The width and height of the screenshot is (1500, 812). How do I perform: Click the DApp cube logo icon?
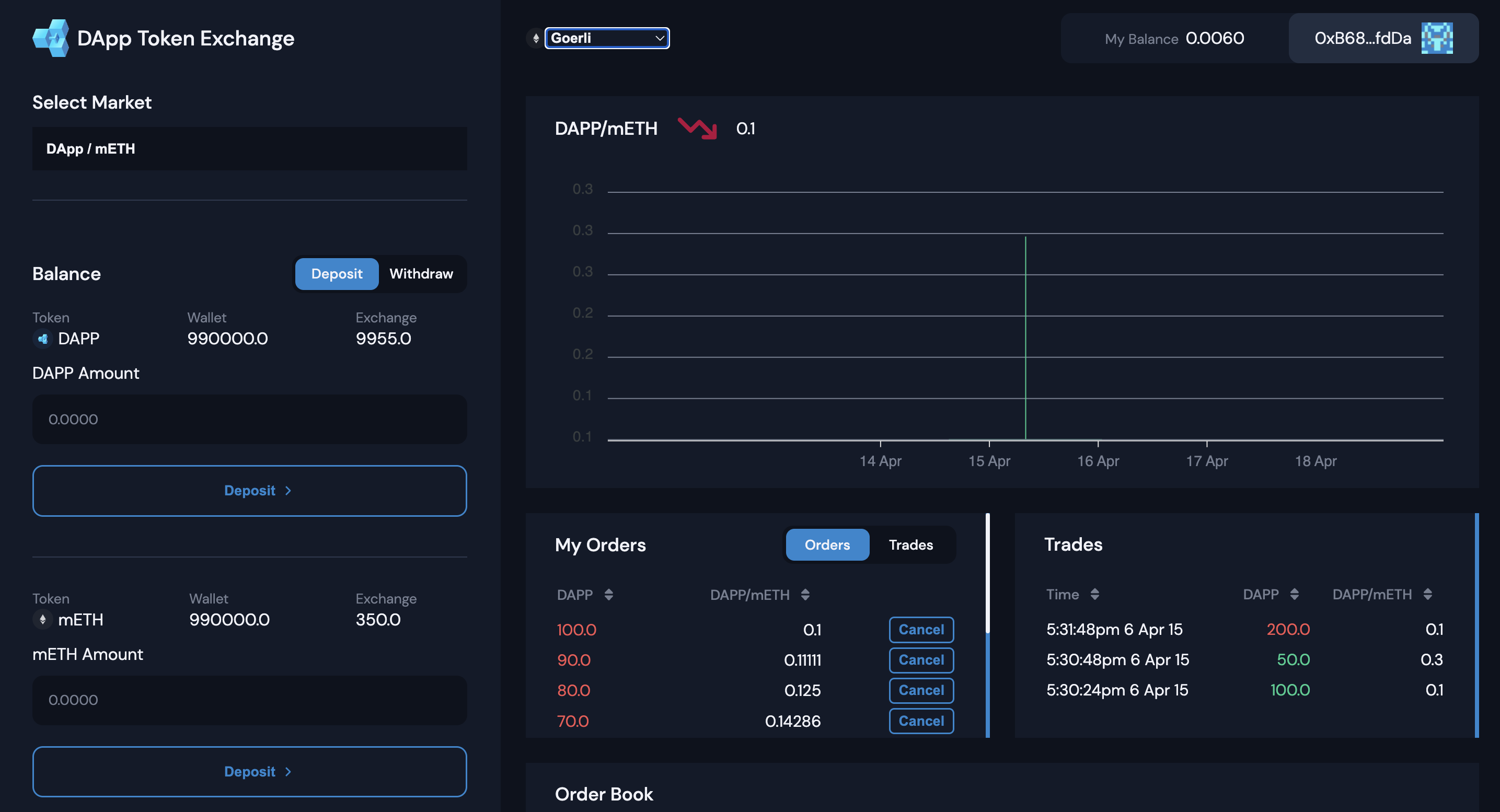tap(51, 38)
